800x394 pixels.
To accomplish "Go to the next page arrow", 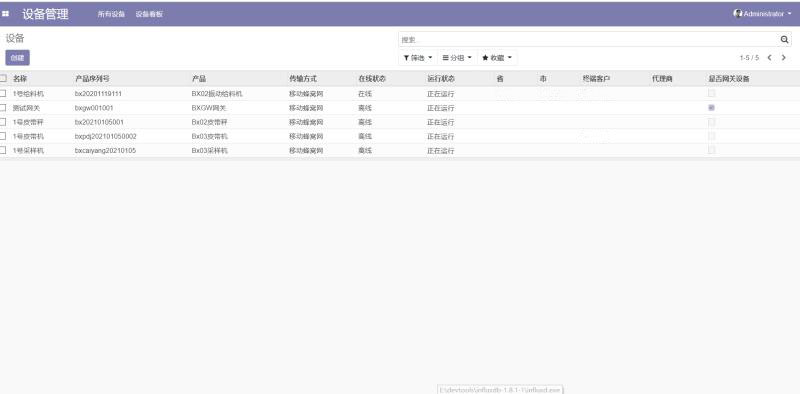I will [784, 58].
